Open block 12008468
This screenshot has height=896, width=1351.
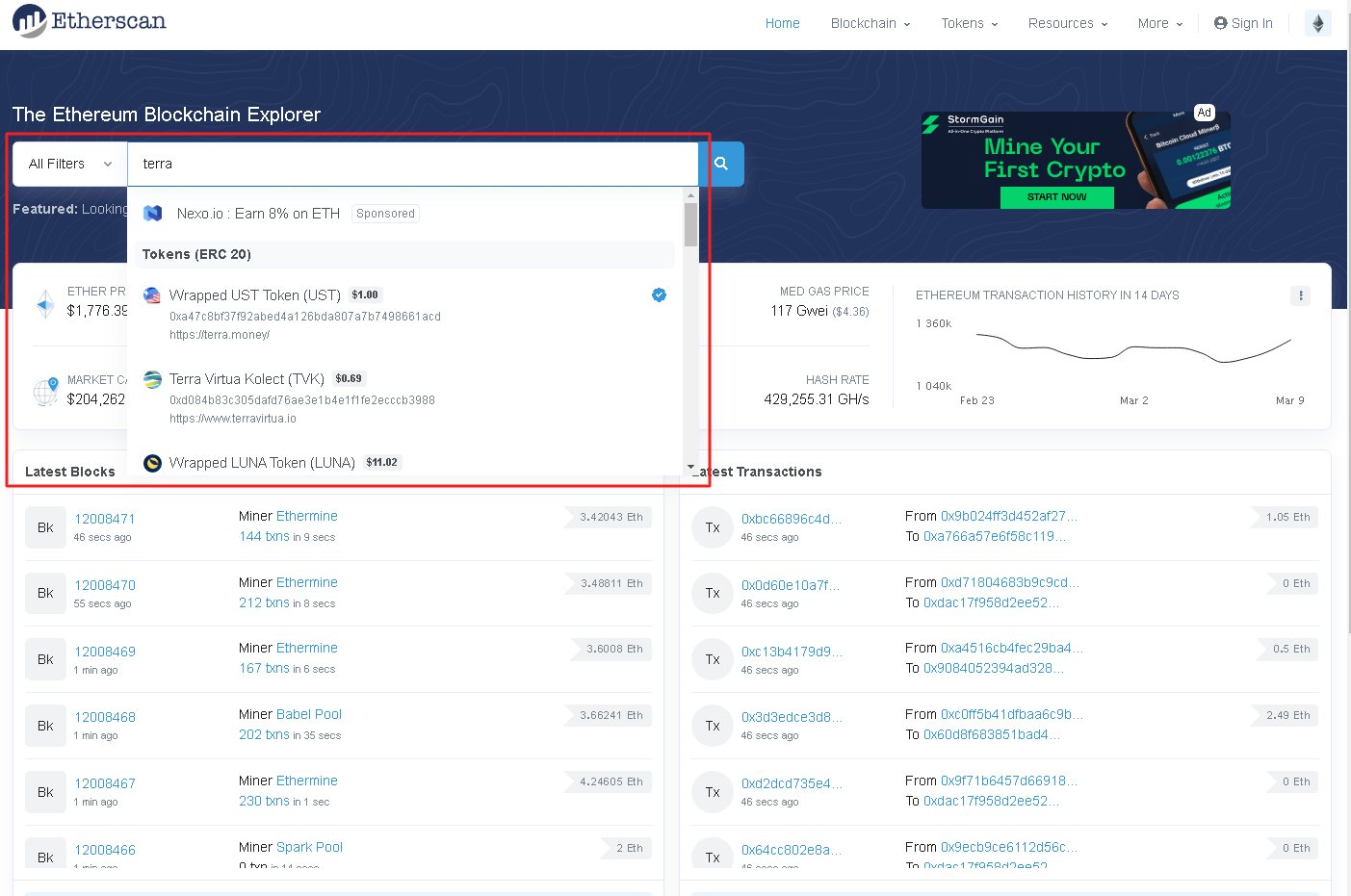(105, 717)
